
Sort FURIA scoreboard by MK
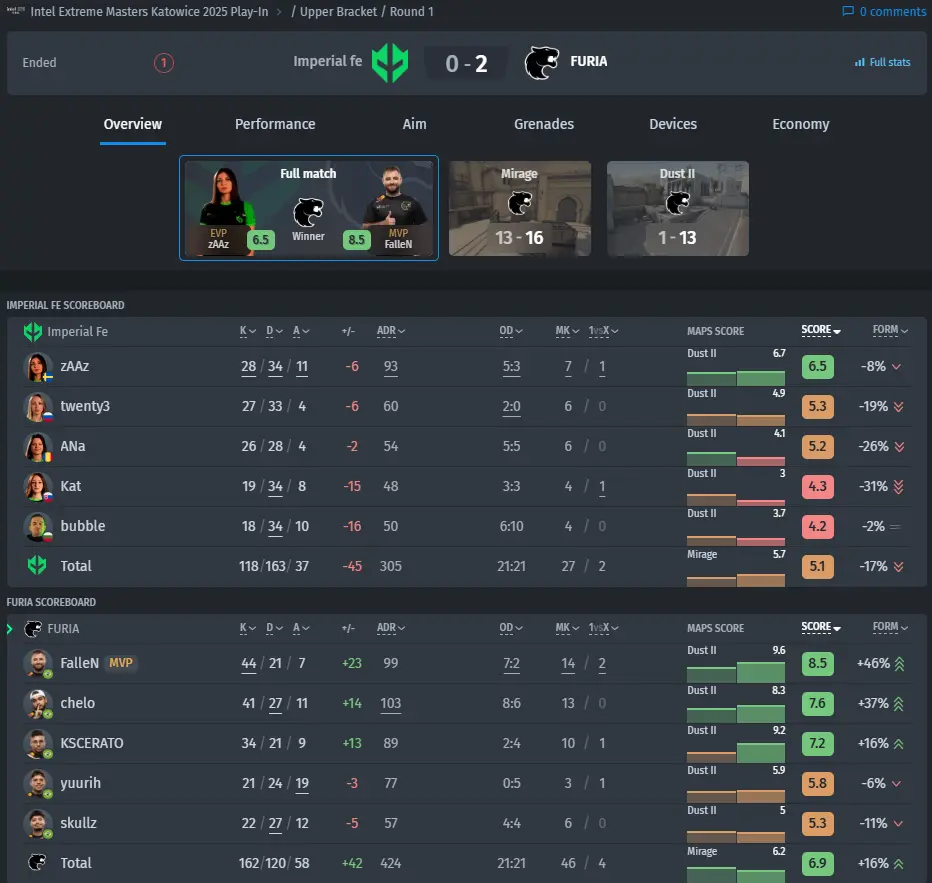[x=567, y=628]
